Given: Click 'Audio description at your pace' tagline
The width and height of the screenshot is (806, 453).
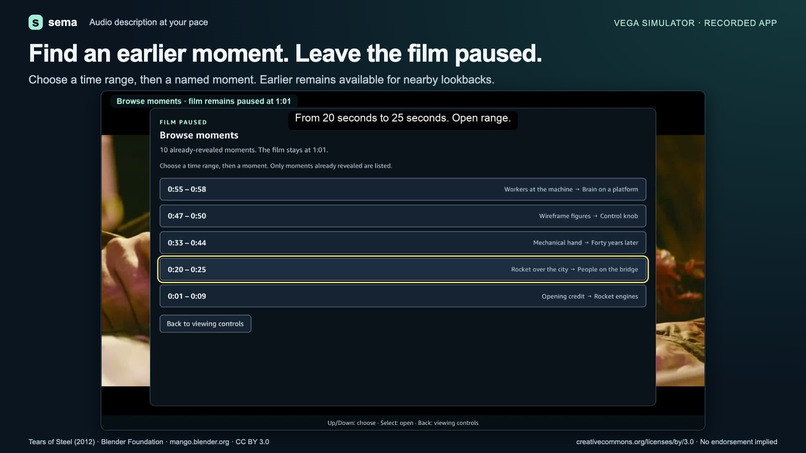Looking at the screenshot, I should pyautogui.click(x=149, y=23).
